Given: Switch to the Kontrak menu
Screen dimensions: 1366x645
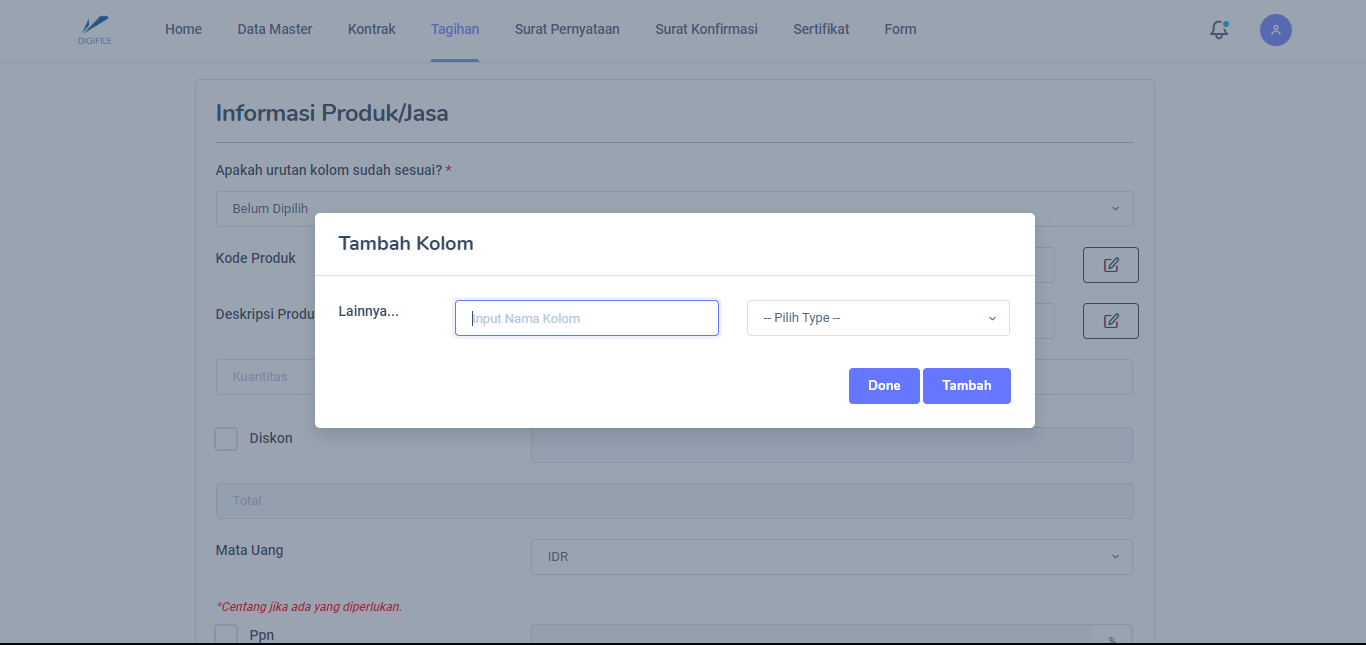Looking at the screenshot, I should (372, 30).
